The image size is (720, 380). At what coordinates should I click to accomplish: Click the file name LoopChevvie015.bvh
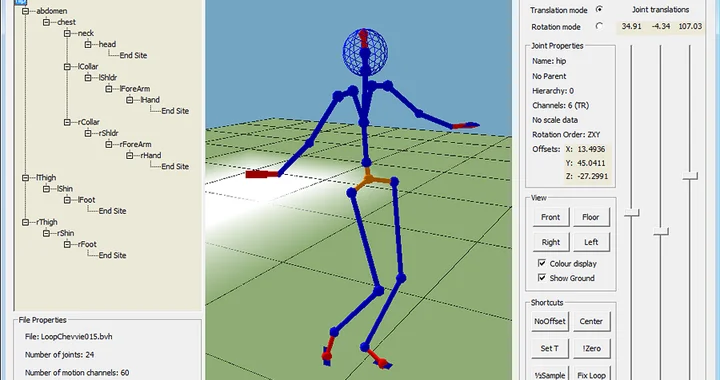(77, 336)
